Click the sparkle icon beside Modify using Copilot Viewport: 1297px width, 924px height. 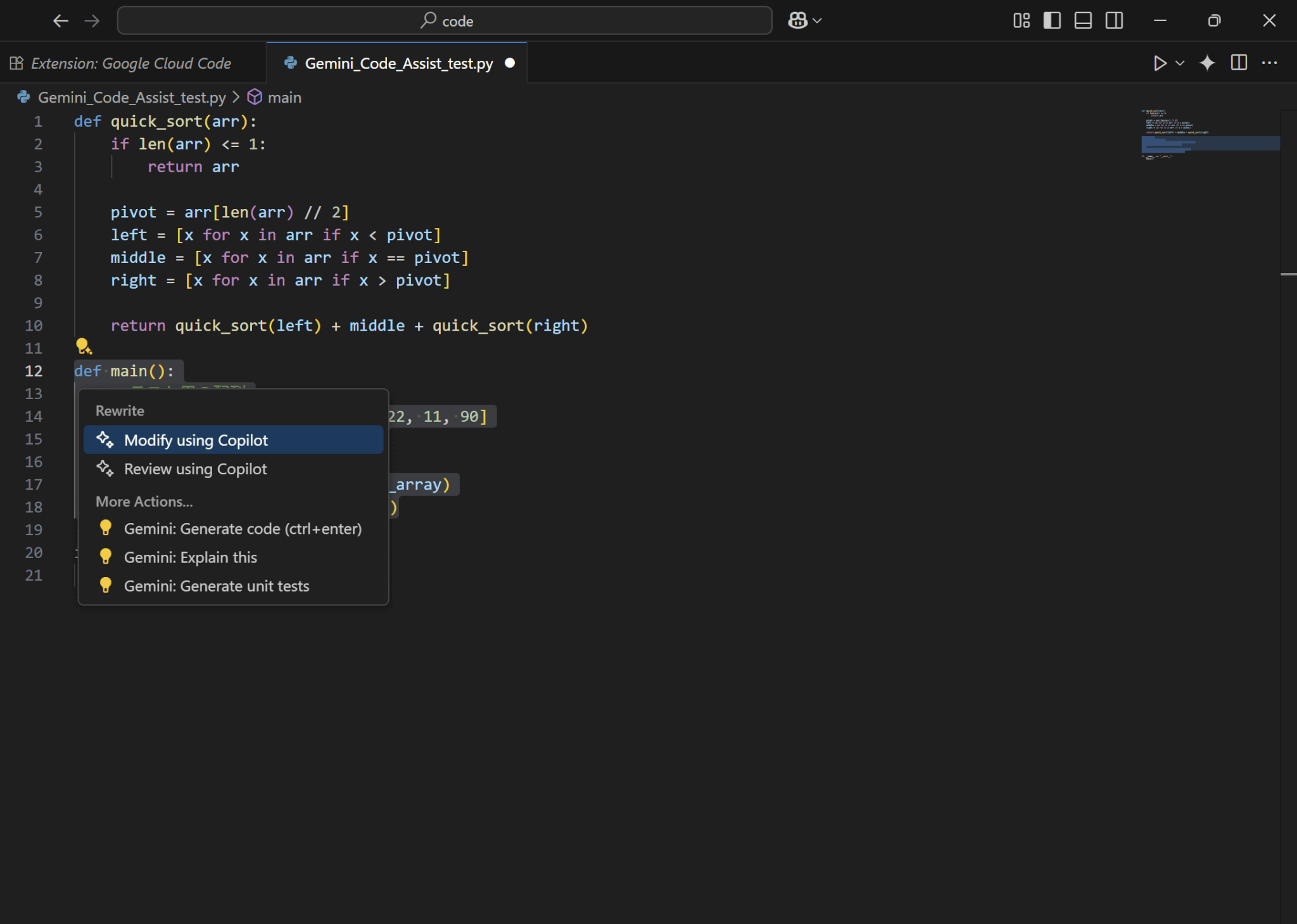pos(105,440)
